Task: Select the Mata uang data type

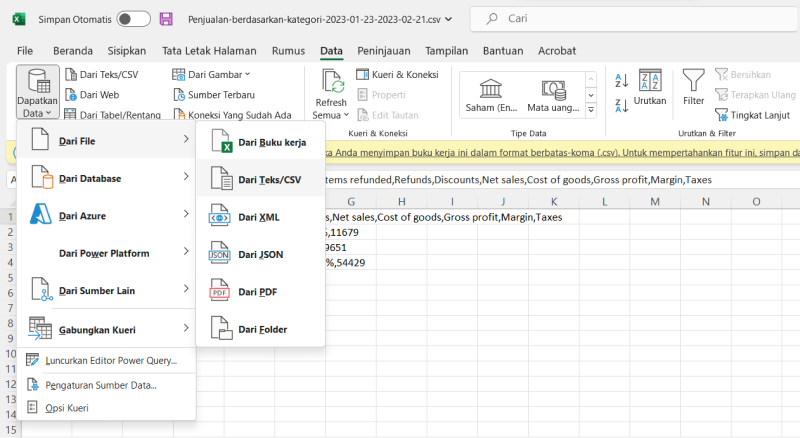Action: 553,96
